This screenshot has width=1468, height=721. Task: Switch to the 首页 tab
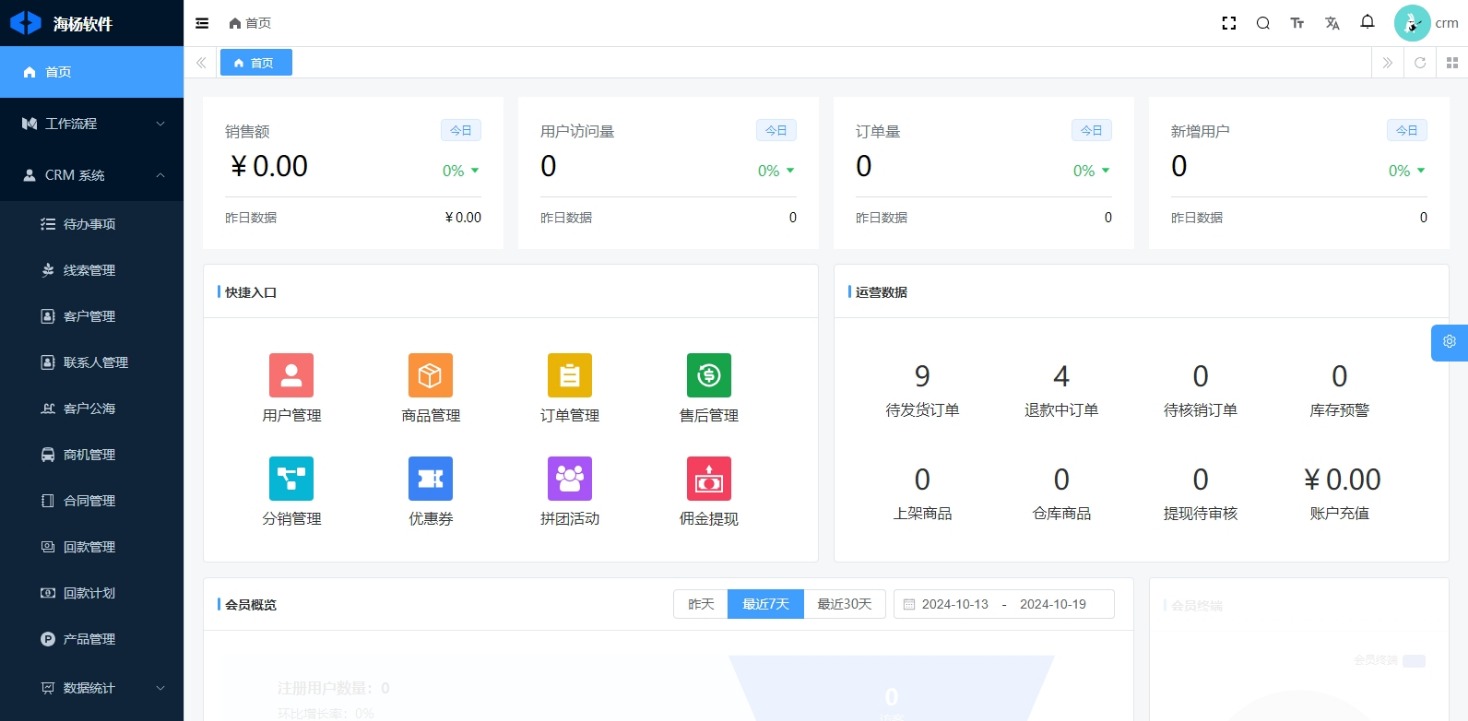click(256, 63)
